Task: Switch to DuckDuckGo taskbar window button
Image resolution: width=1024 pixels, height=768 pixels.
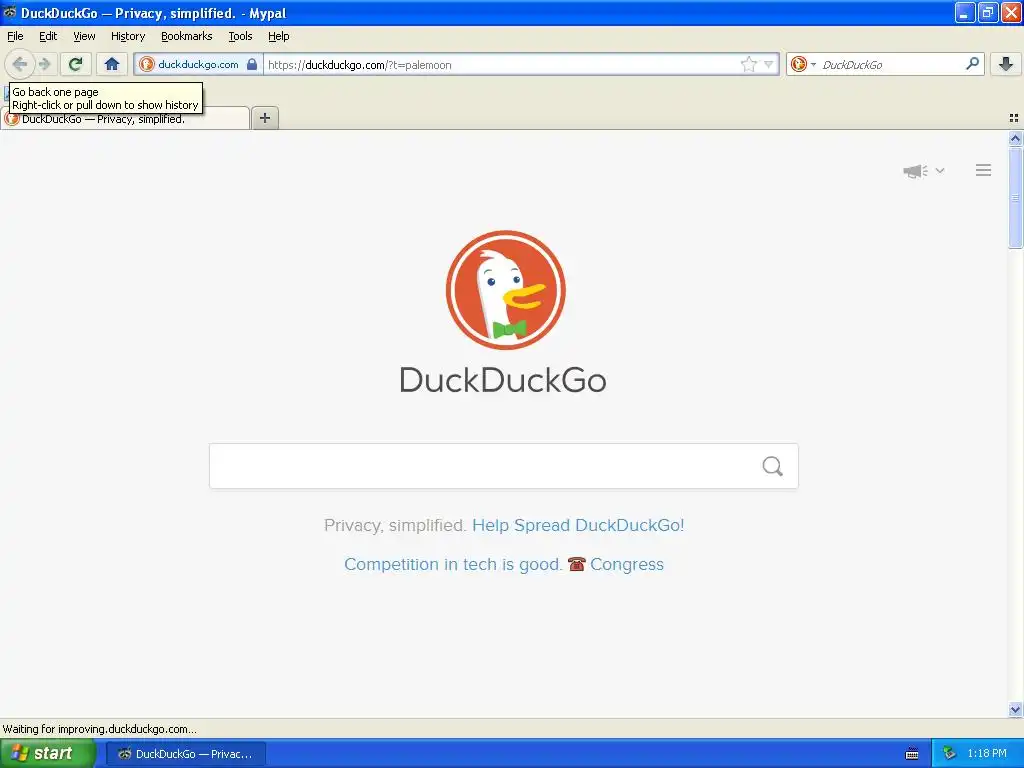Action: pos(186,754)
